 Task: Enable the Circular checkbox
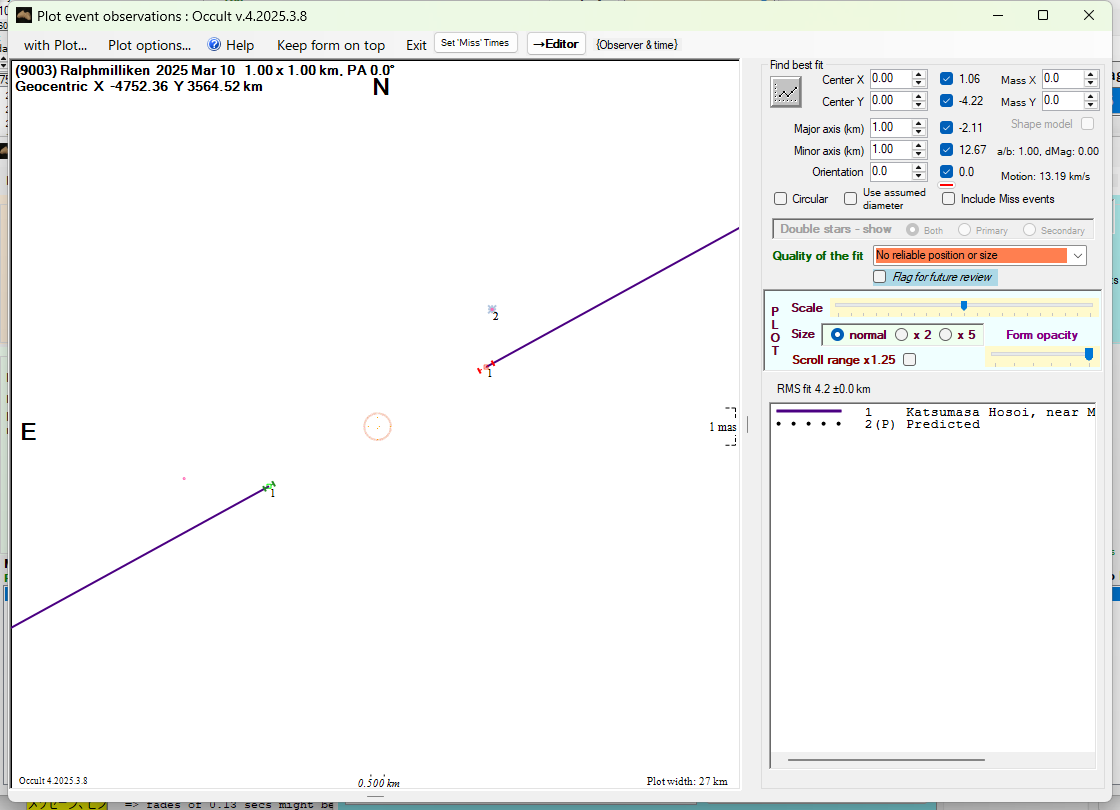[x=781, y=199]
